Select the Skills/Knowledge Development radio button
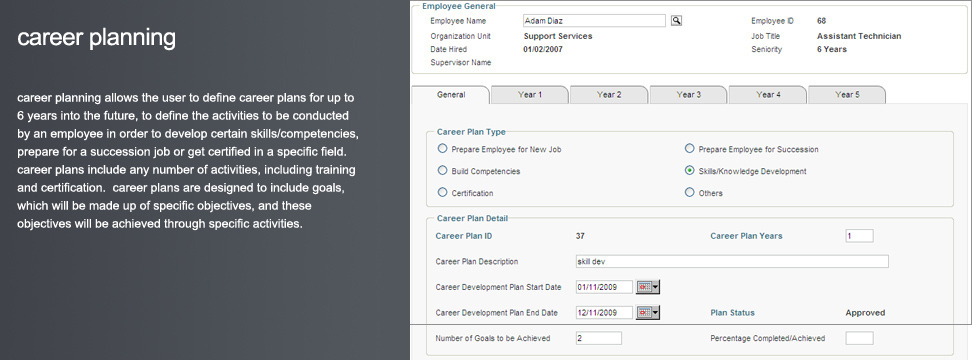 click(689, 170)
